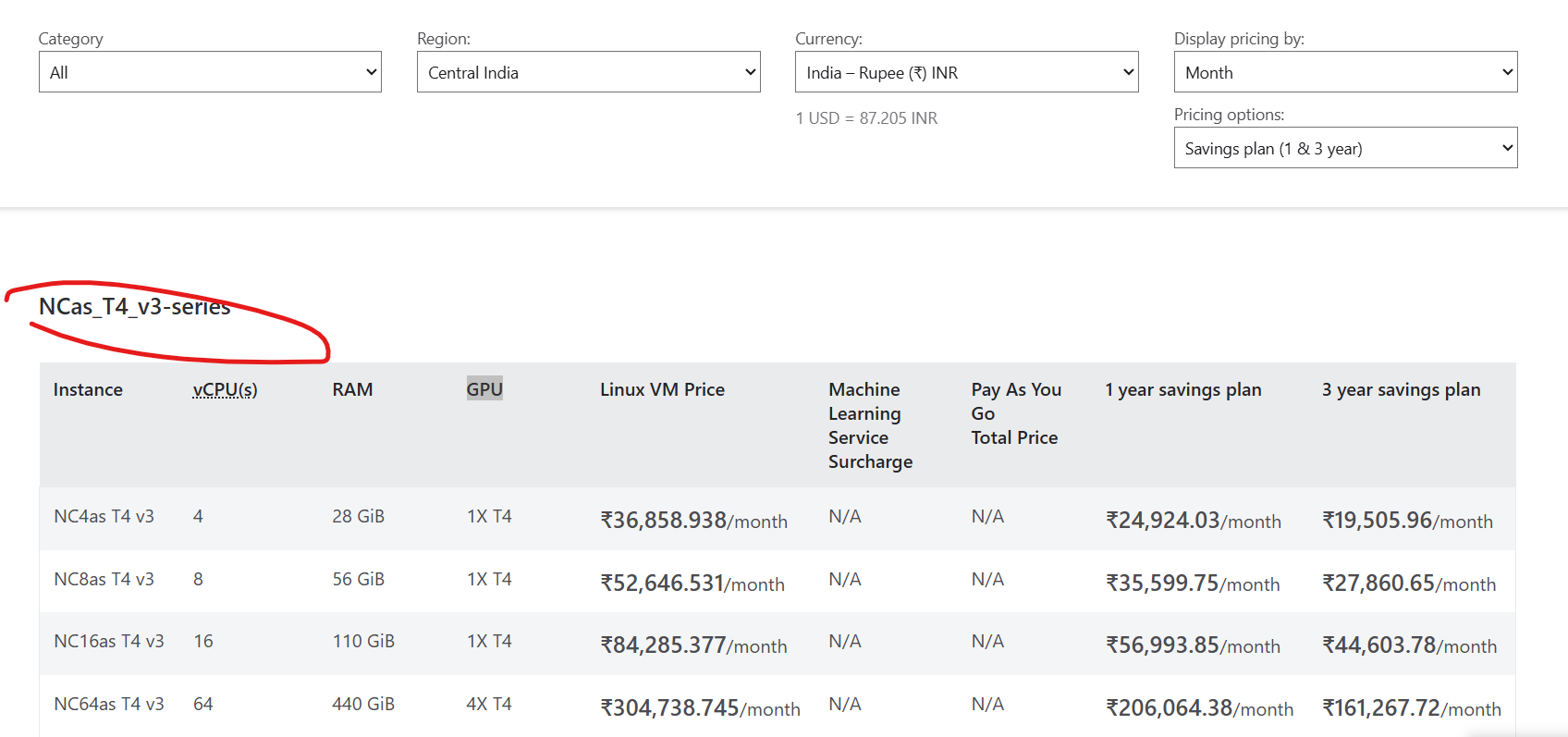Click the ₹161,267.72/month 3 year price
The width and height of the screenshot is (1568, 737).
coord(1412,707)
